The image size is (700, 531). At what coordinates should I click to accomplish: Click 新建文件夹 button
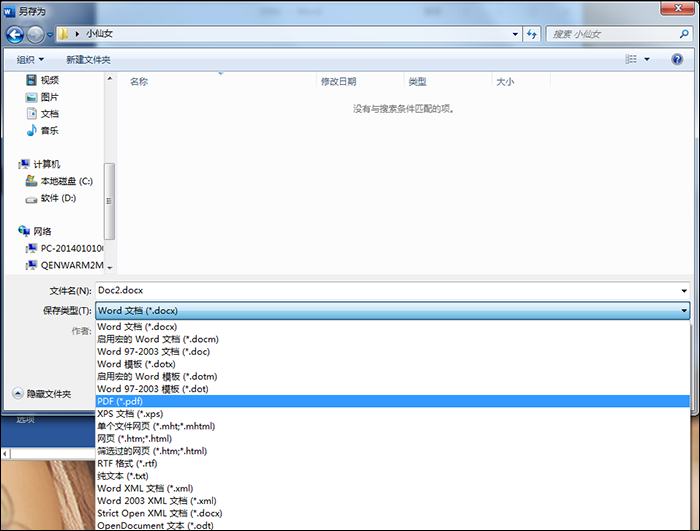point(88,59)
